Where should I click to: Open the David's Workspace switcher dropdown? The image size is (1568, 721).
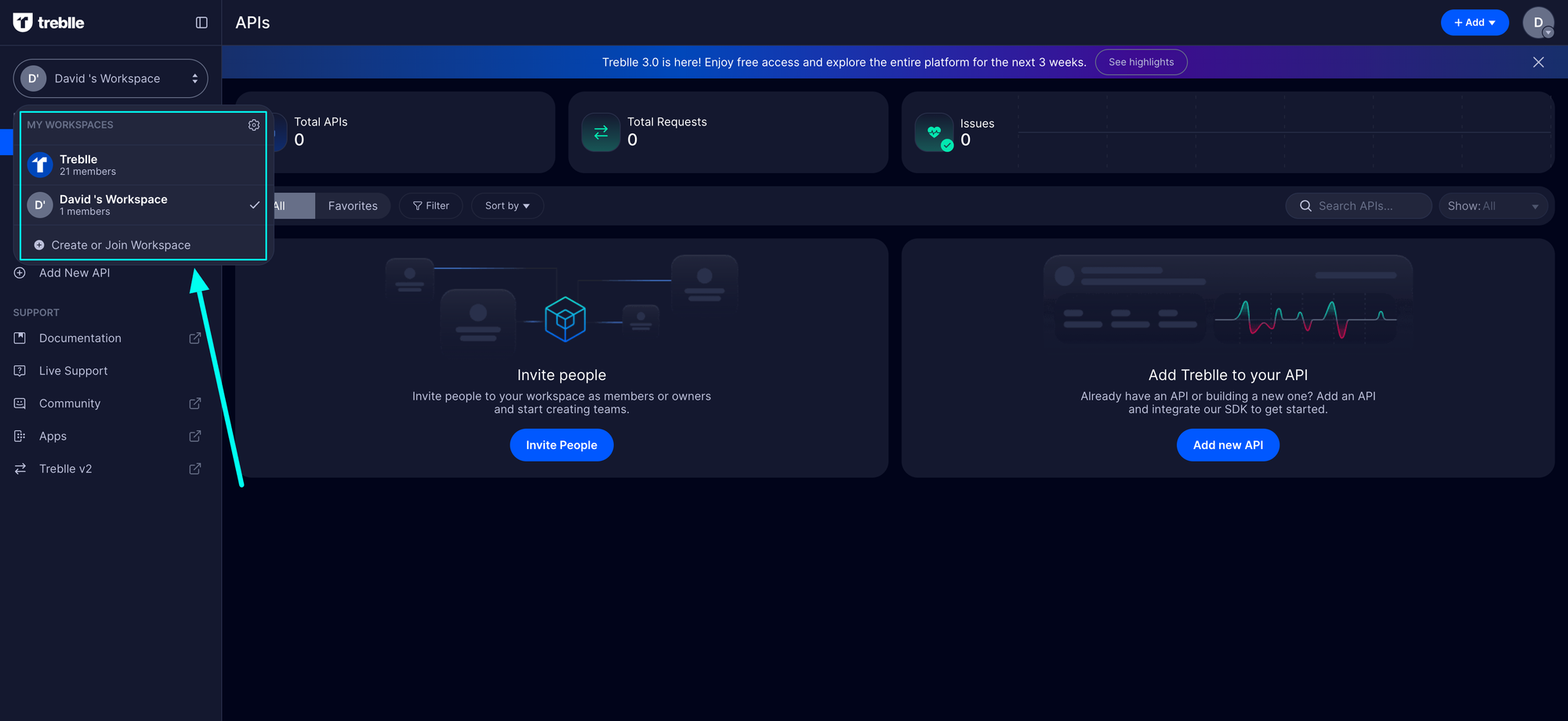[x=111, y=78]
